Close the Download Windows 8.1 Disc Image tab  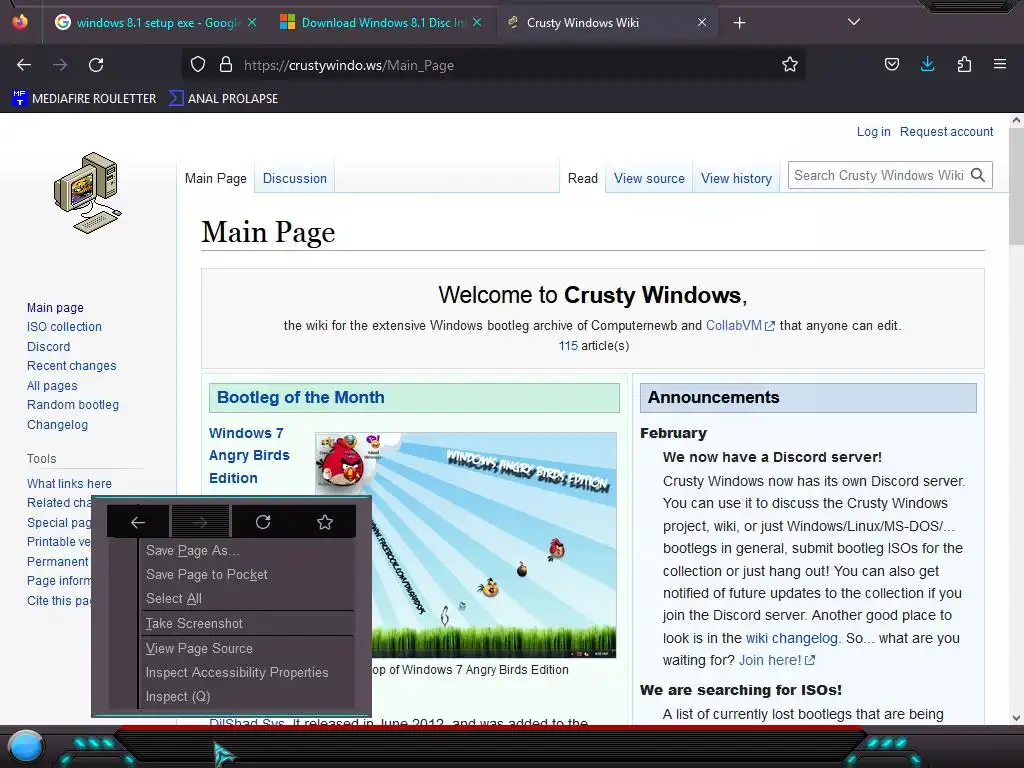tap(477, 22)
